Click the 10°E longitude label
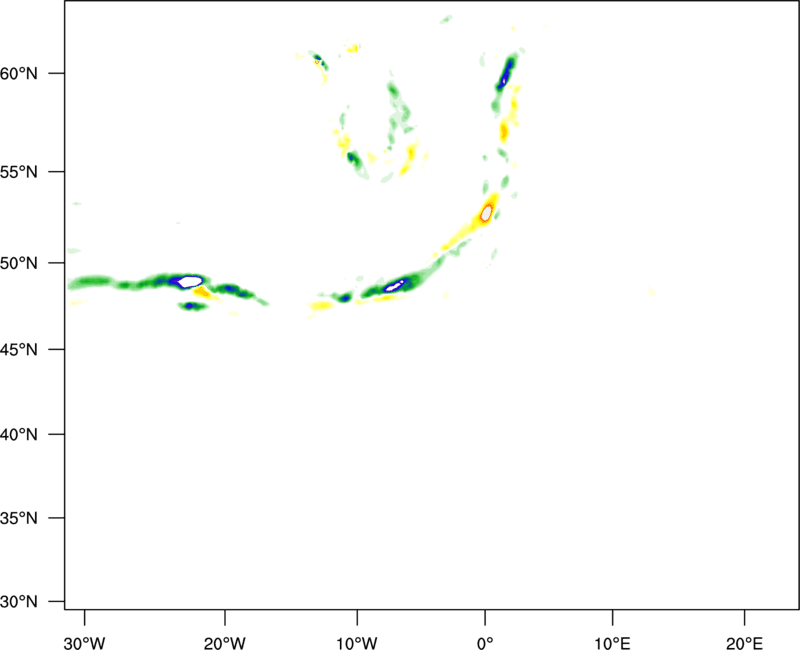The width and height of the screenshot is (800, 650). 613,643
